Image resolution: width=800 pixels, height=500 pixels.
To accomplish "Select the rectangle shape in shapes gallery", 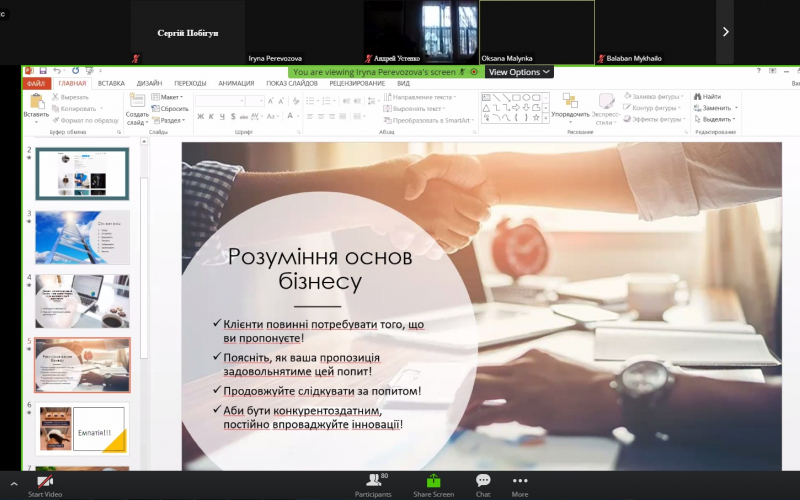I will (516, 97).
